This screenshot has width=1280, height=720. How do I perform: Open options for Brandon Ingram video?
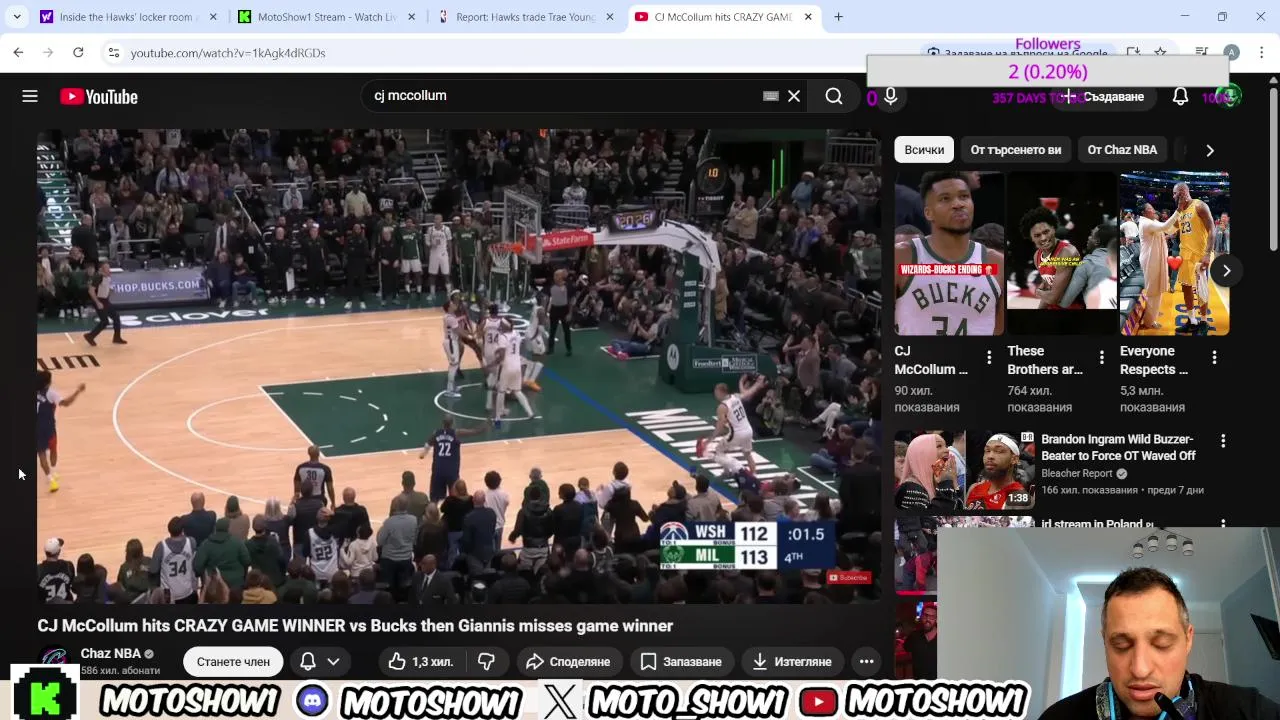tap(1223, 440)
